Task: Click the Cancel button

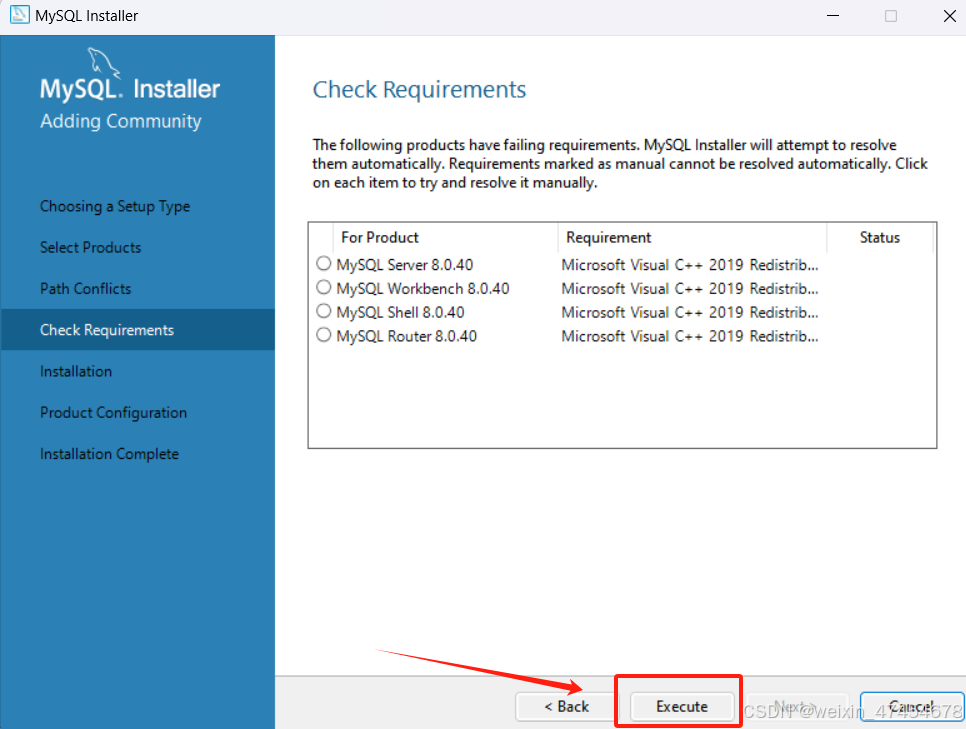Action: coord(912,706)
